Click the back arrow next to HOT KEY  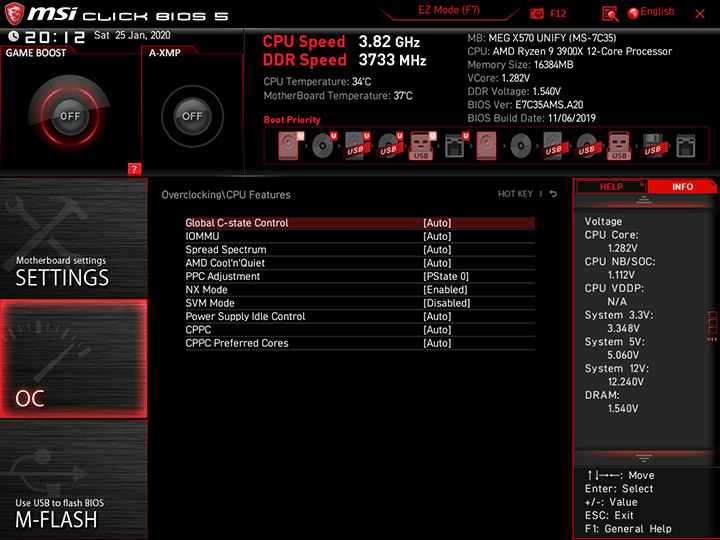pyautogui.click(x=553, y=194)
